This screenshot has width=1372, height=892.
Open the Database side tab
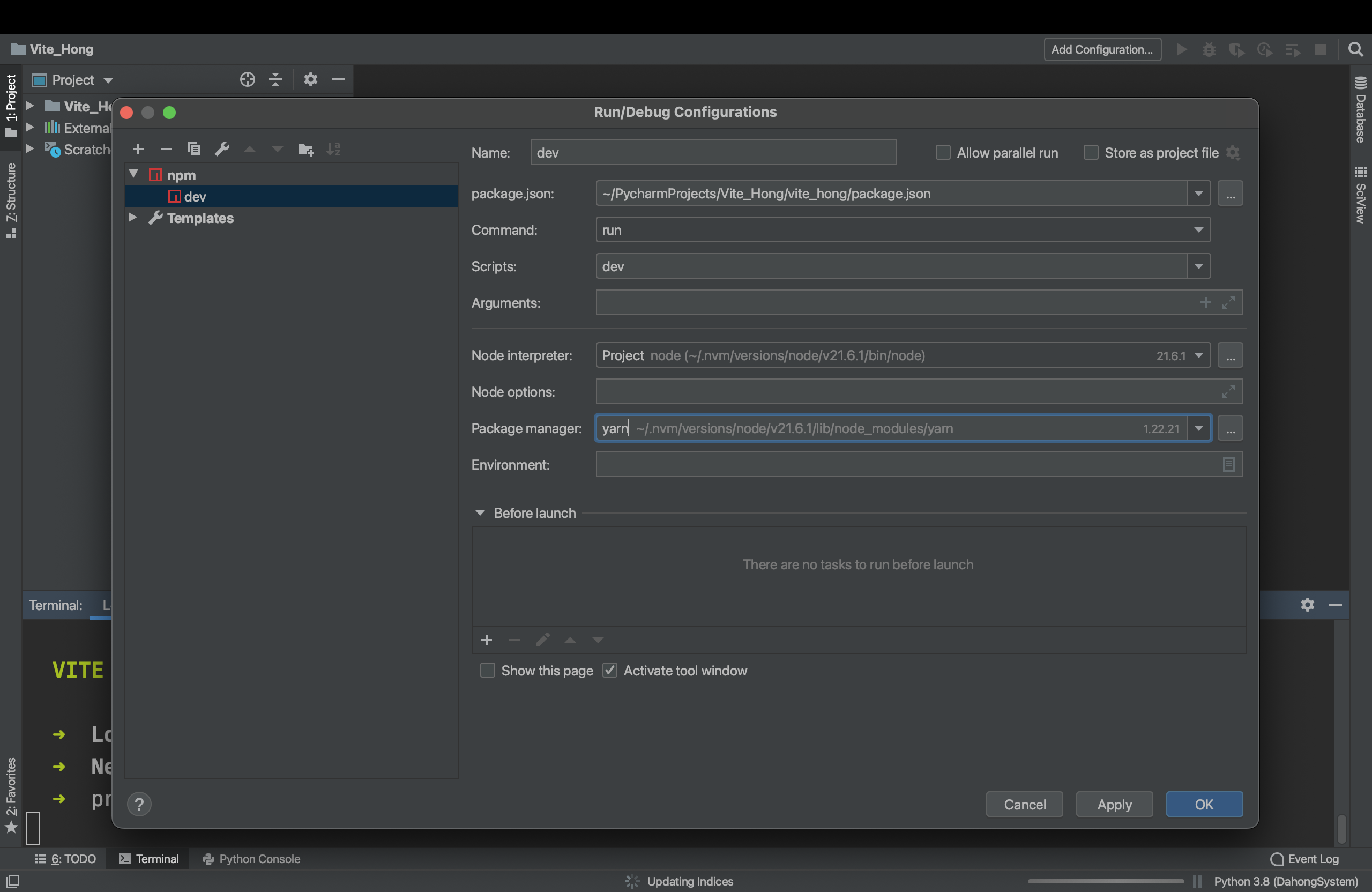pyautogui.click(x=1360, y=109)
